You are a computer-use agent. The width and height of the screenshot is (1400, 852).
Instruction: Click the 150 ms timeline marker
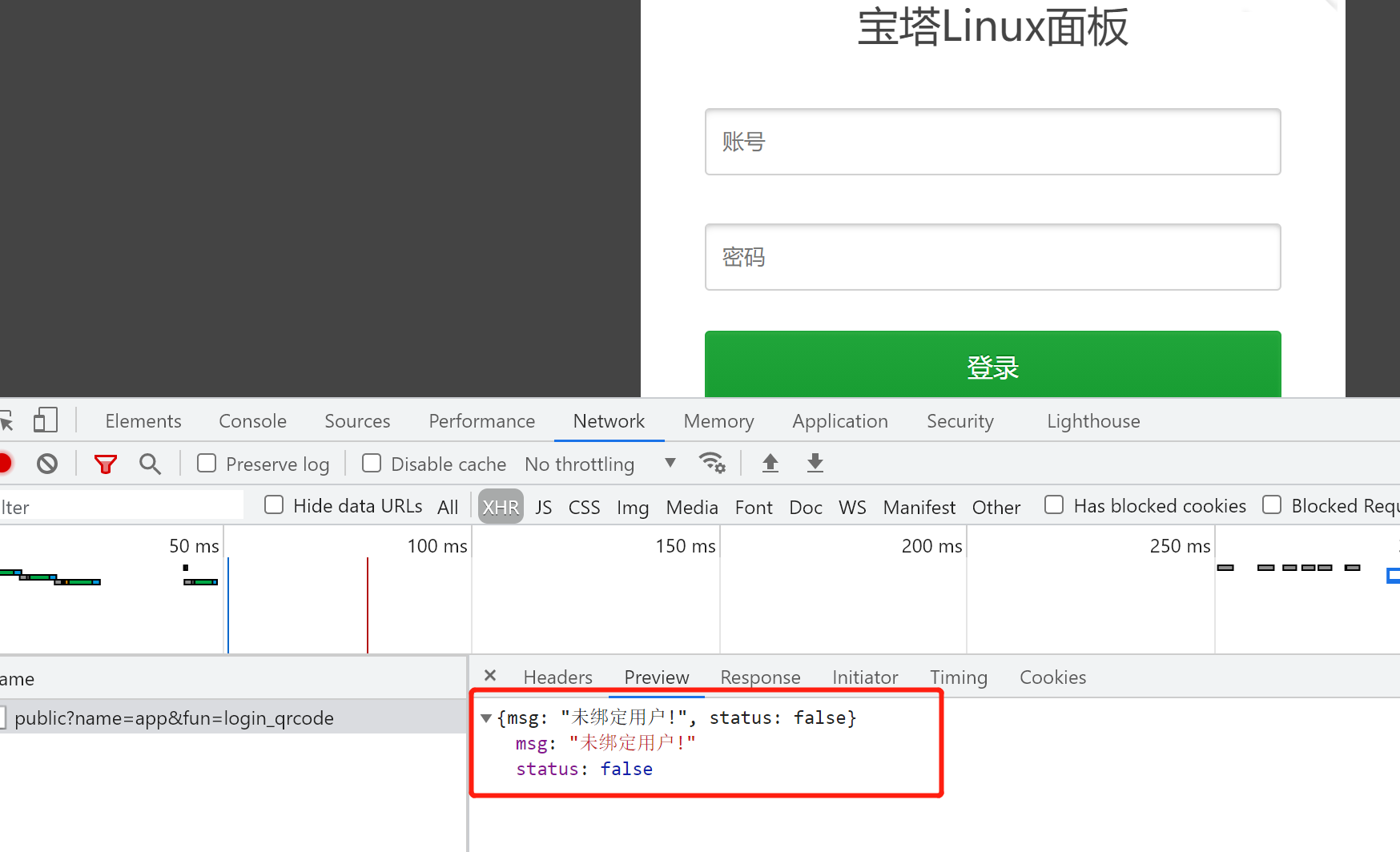(x=686, y=546)
